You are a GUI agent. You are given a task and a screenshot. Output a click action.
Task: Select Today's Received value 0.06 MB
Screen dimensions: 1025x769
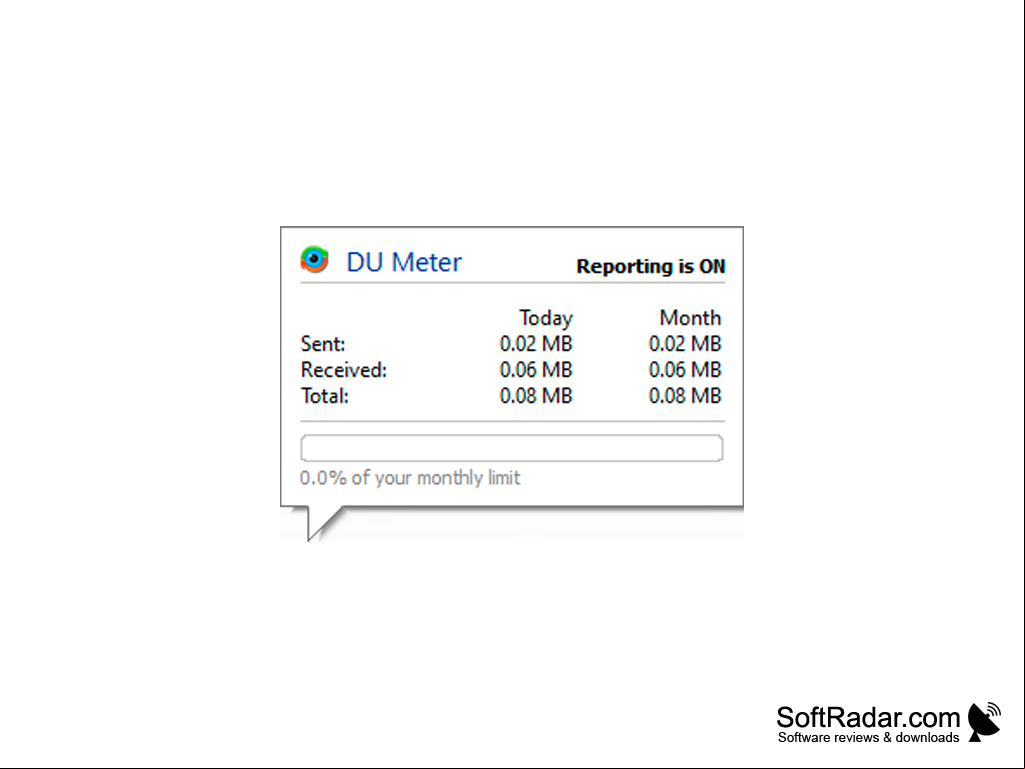pos(536,370)
